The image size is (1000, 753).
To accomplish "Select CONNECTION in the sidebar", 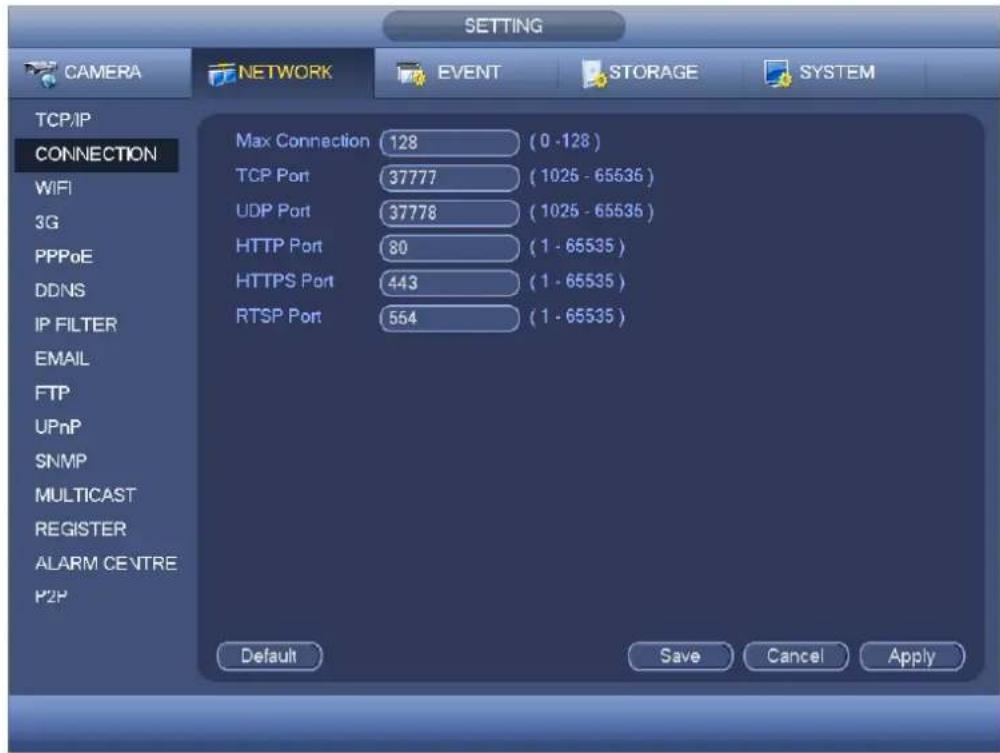I will click(96, 155).
